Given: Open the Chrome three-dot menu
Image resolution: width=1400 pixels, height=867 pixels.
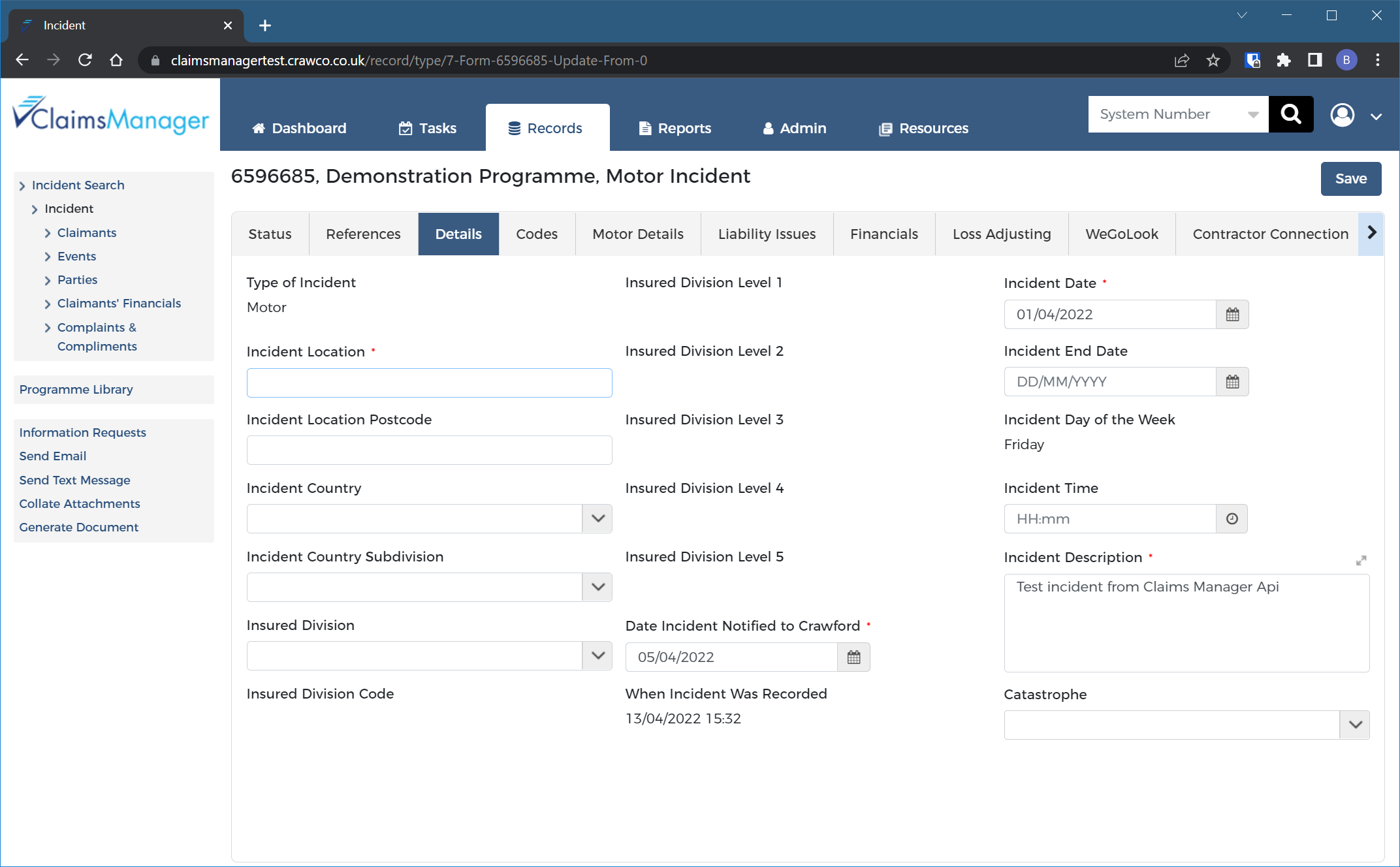Looking at the screenshot, I should [x=1378, y=60].
